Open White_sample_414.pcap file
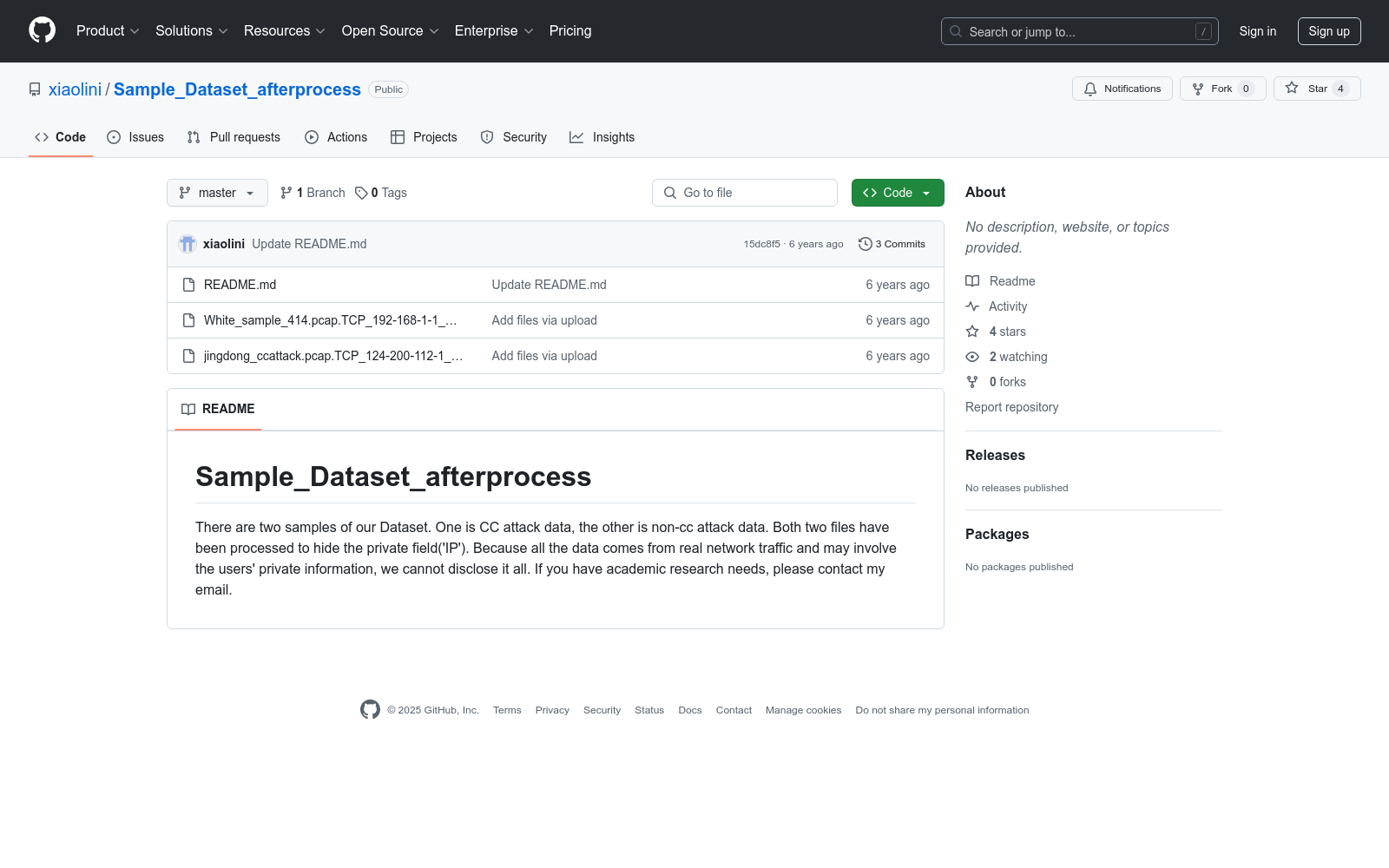The image size is (1389, 868). pyautogui.click(x=331, y=320)
